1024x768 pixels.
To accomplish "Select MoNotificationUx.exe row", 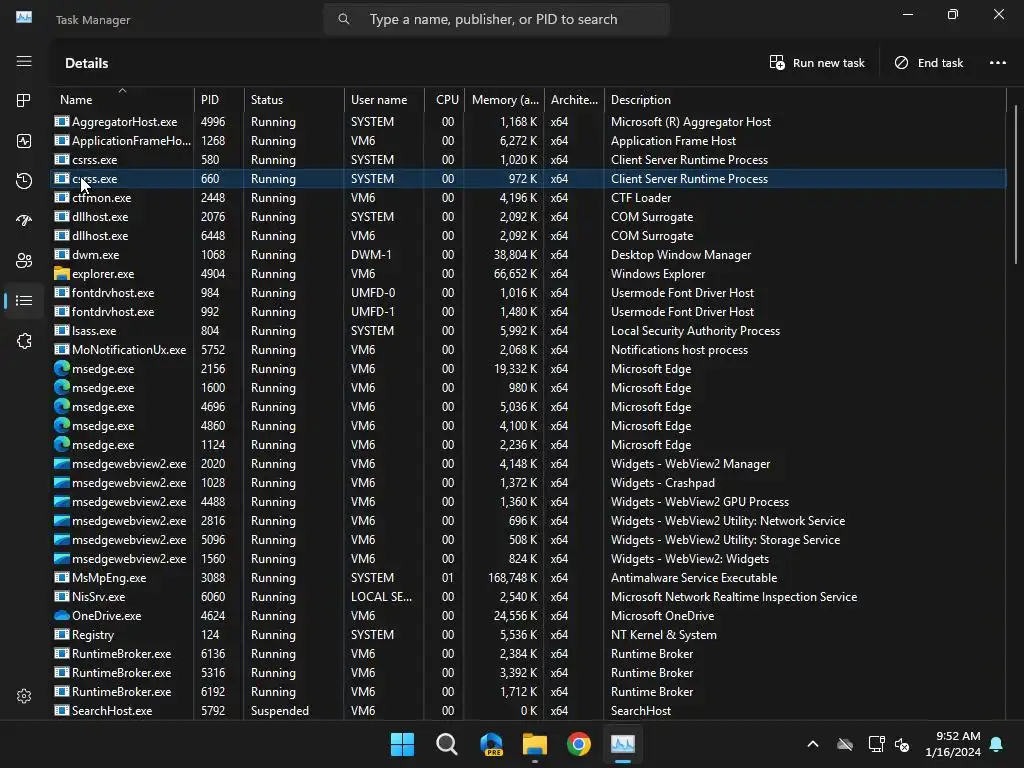I will pos(528,349).
